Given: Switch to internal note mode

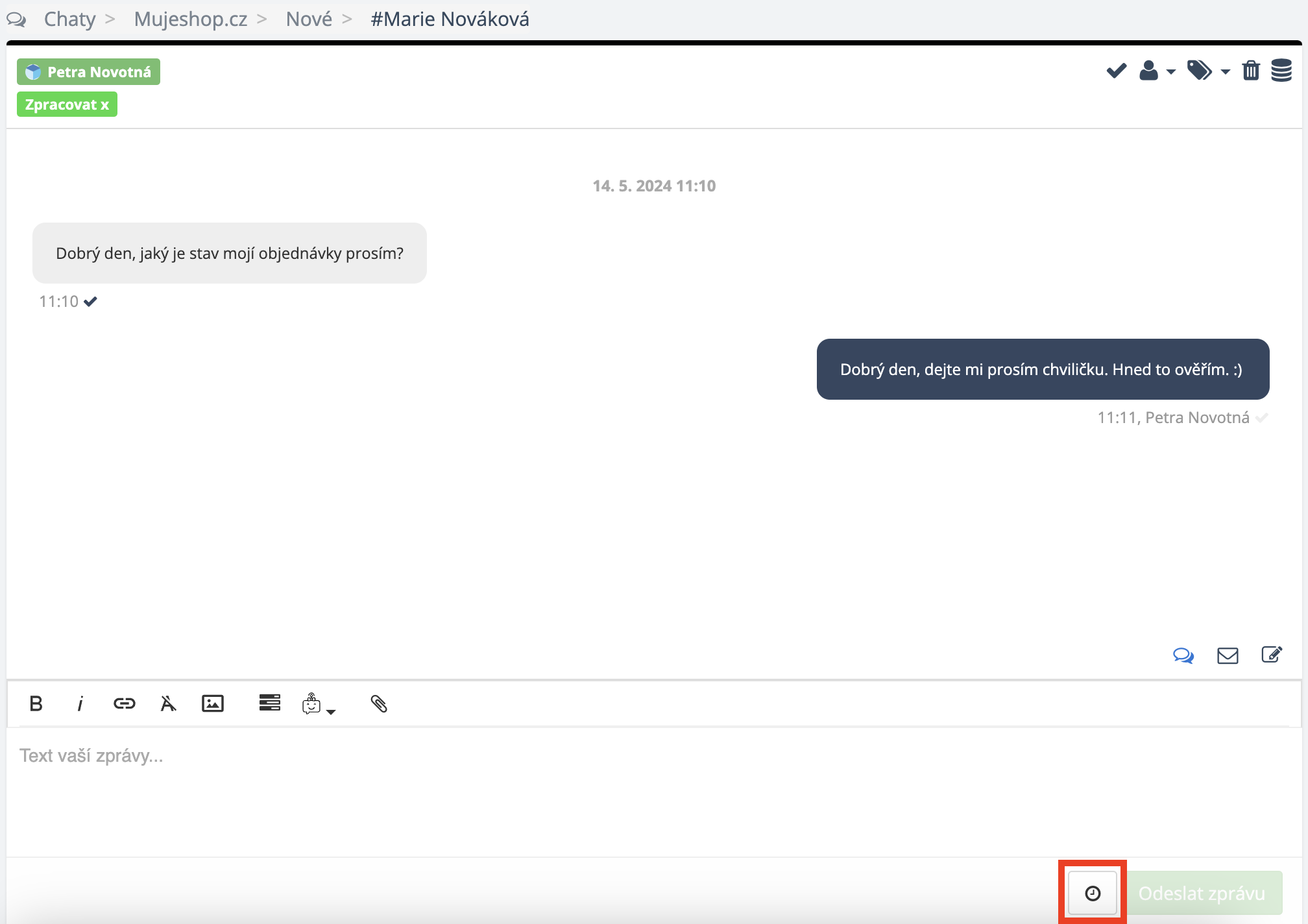Looking at the screenshot, I should coord(1271,655).
